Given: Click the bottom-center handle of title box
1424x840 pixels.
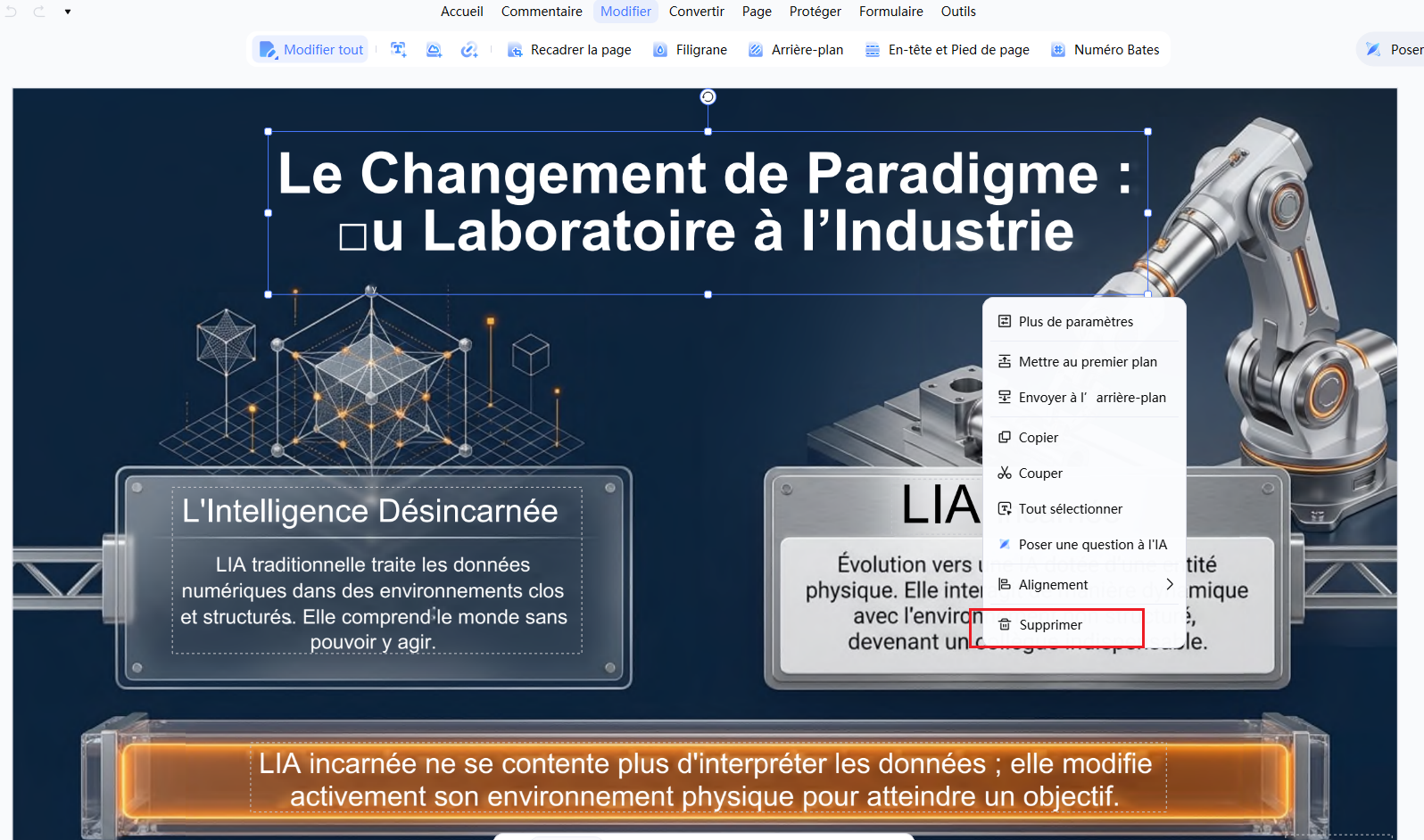Looking at the screenshot, I should [708, 294].
